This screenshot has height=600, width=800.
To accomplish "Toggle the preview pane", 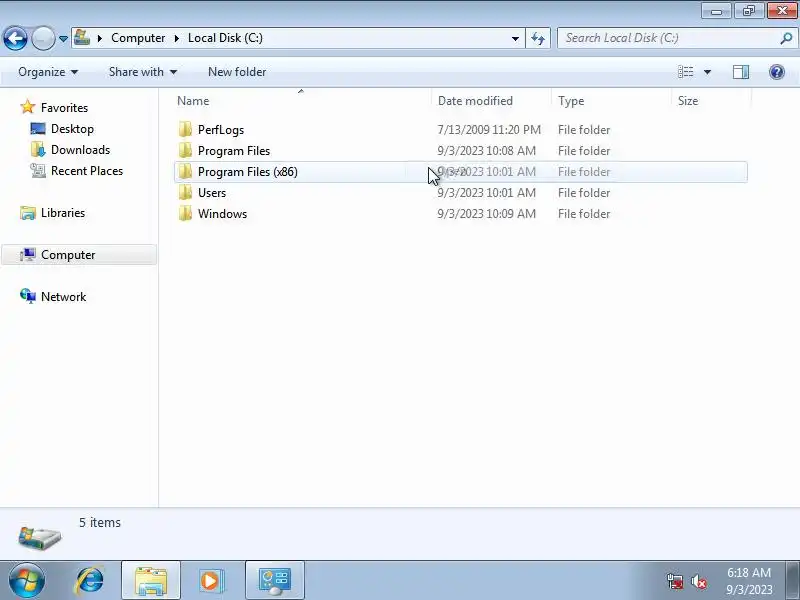I will [741, 72].
